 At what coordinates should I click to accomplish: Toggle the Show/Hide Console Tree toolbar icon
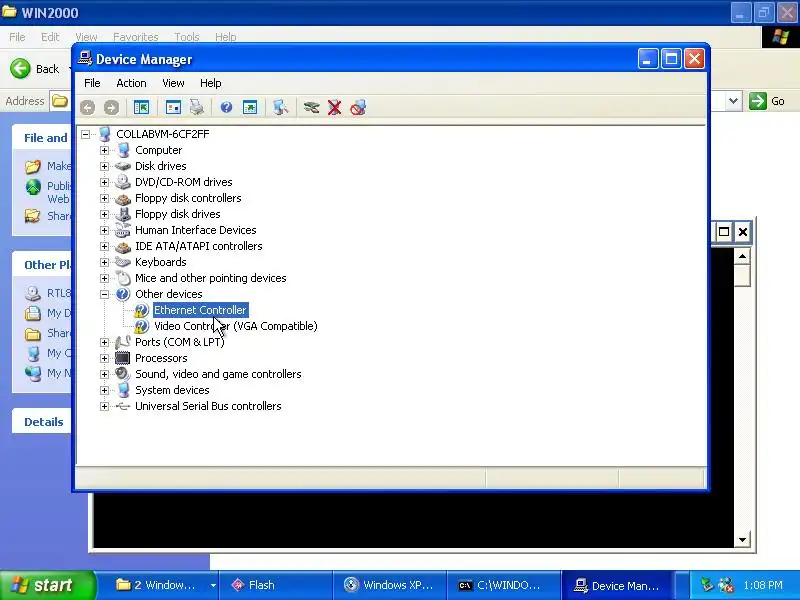tap(141, 108)
